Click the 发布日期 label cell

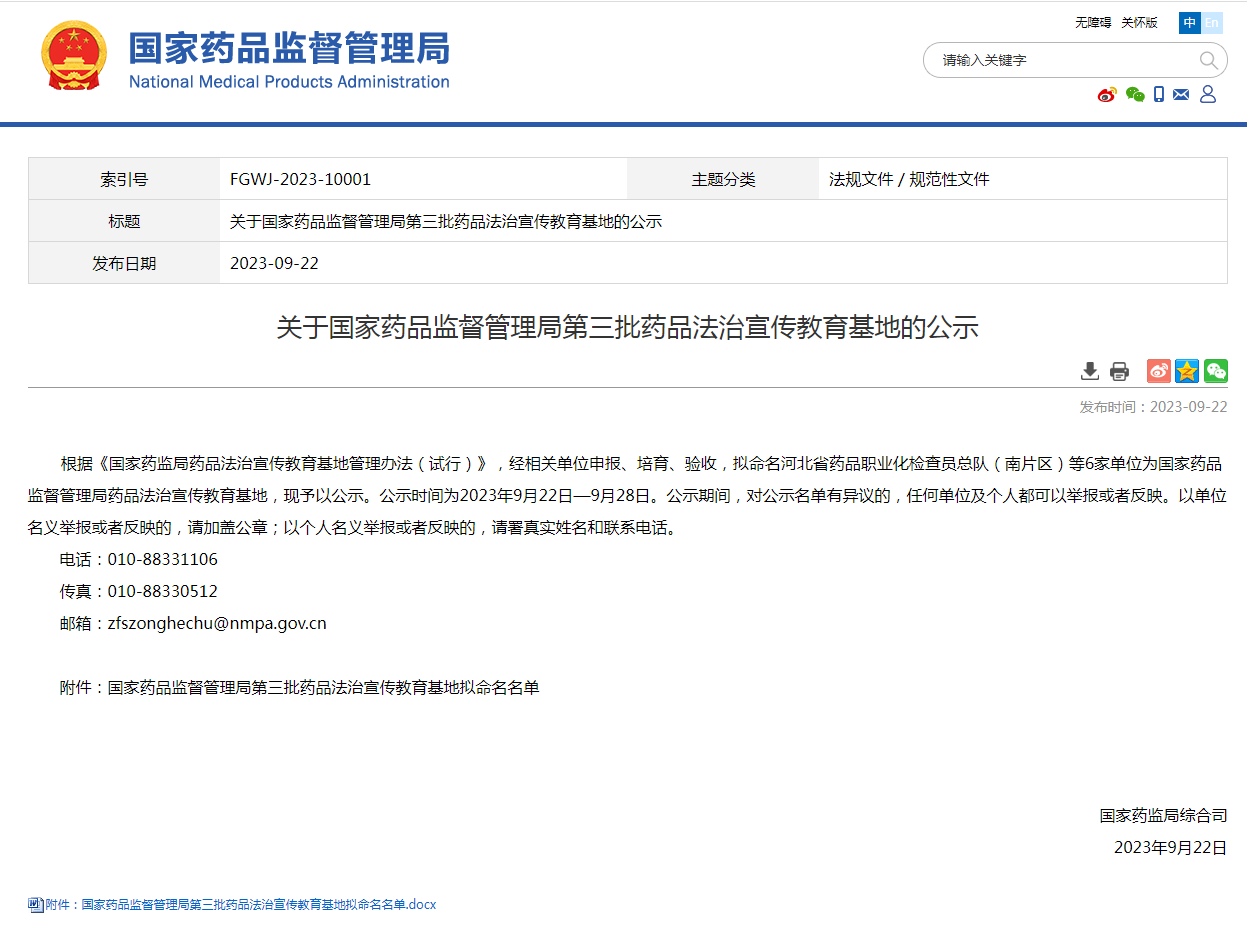click(x=124, y=263)
